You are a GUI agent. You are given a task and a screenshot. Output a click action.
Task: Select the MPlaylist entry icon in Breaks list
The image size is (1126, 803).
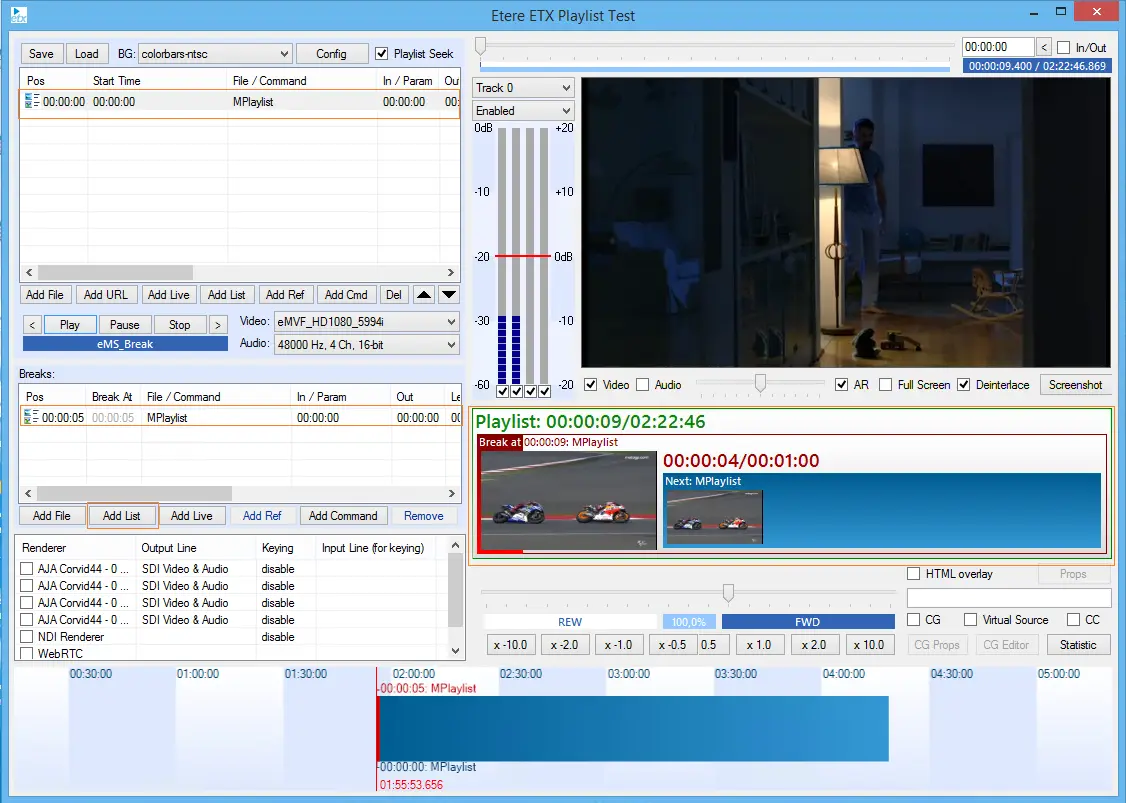pos(31,417)
